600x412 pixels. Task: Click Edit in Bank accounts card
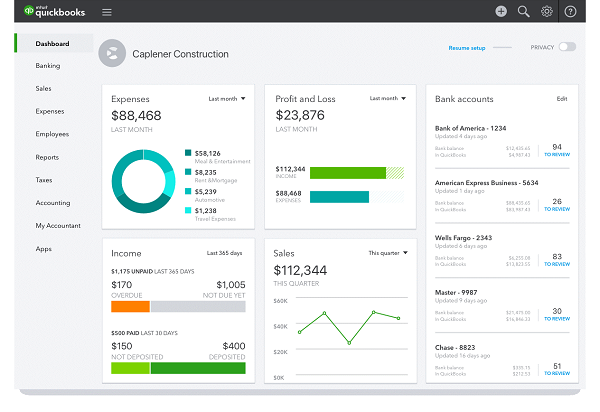(x=562, y=99)
